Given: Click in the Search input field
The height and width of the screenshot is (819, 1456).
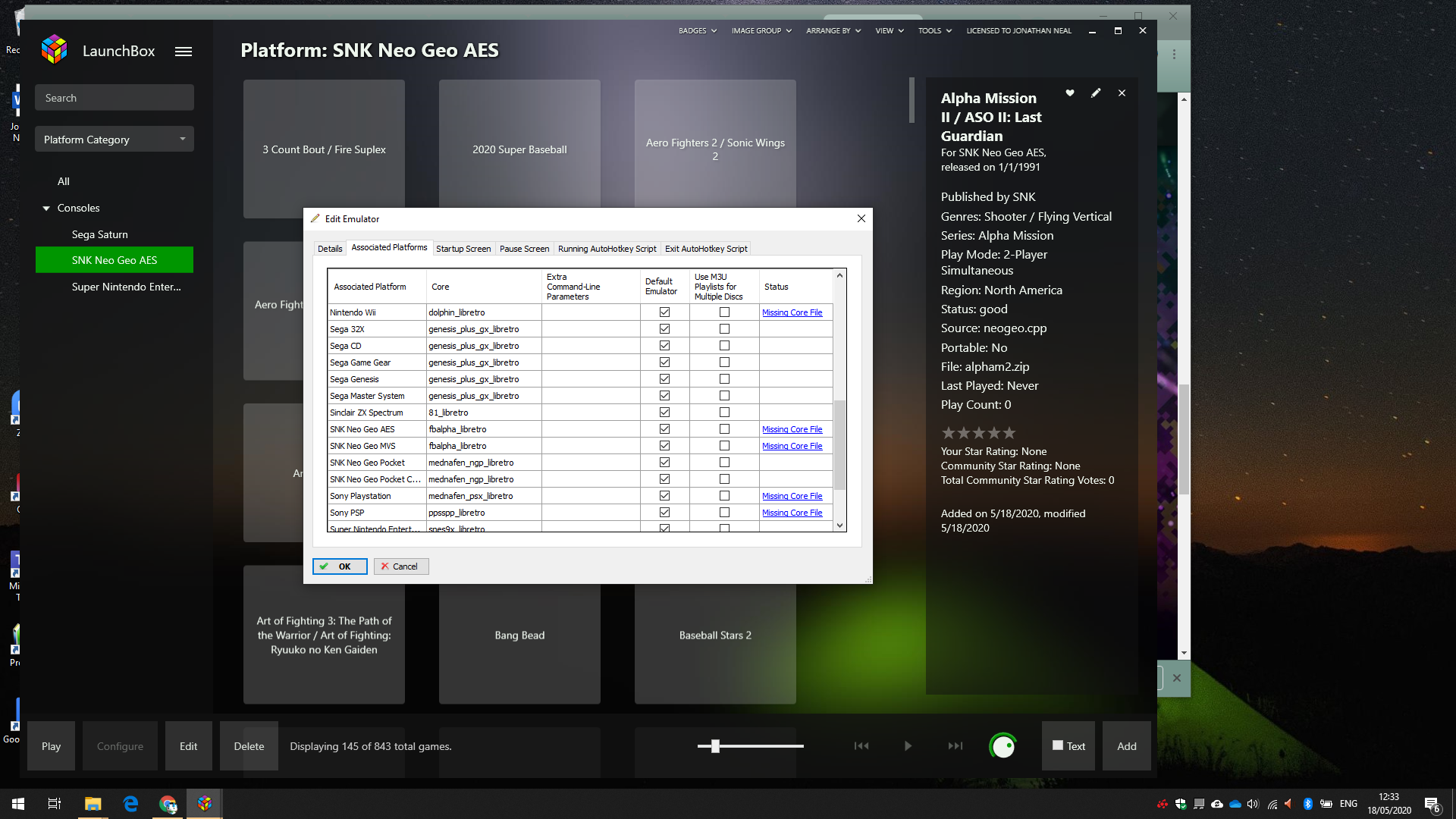Looking at the screenshot, I should point(115,98).
